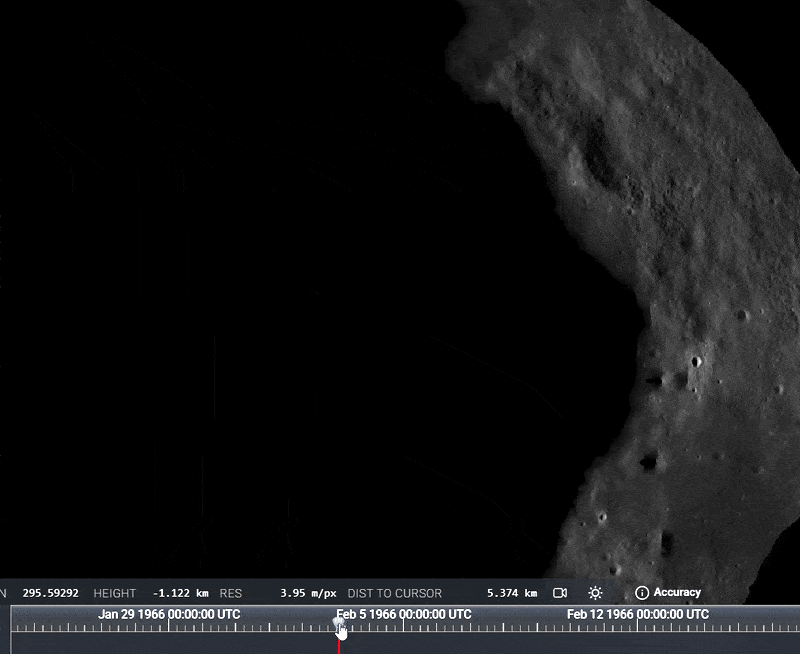
Task: Click the Feb 5 1966 timeline label
Action: [x=404, y=614]
